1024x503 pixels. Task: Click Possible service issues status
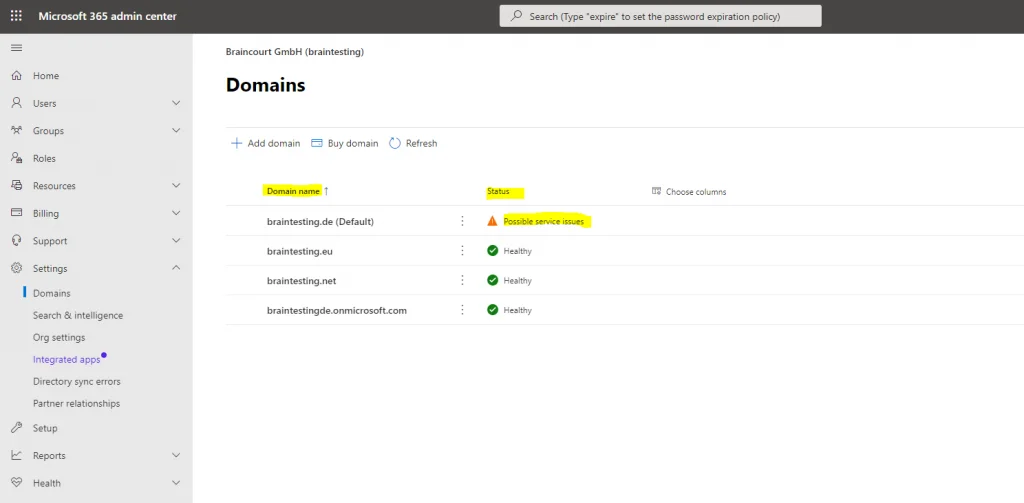543,221
